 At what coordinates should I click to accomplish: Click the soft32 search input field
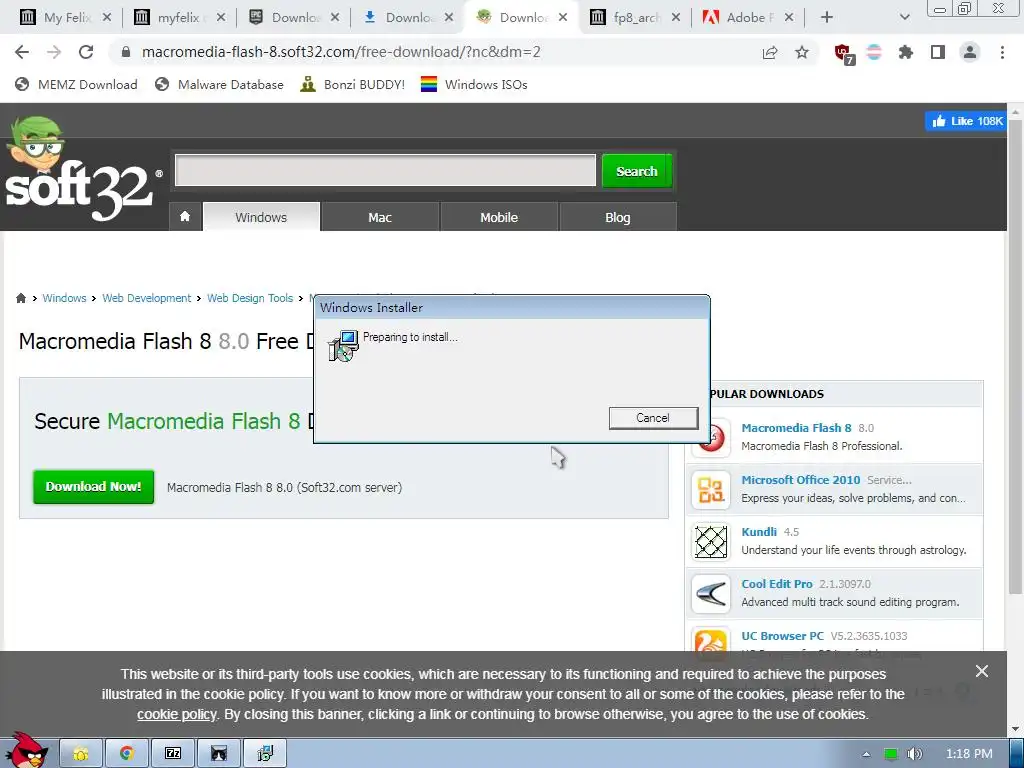pos(385,170)
